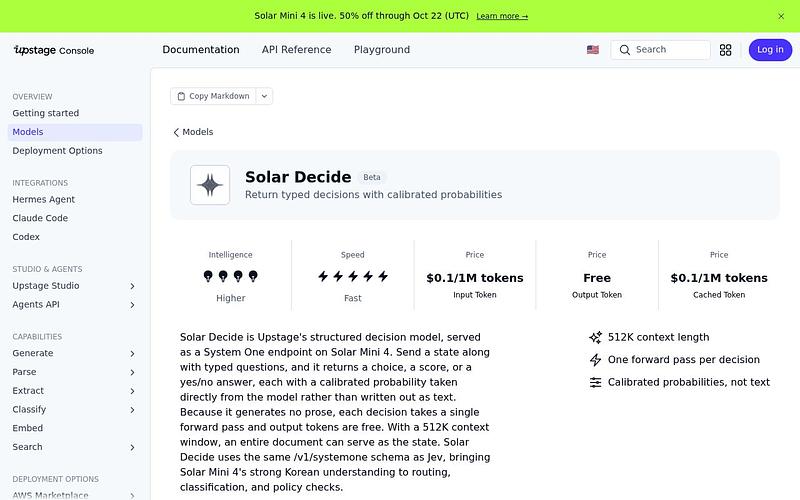
Task: Click the 'Higher' intelligence label
Action: pyautogui.click(x=231, y=298)
